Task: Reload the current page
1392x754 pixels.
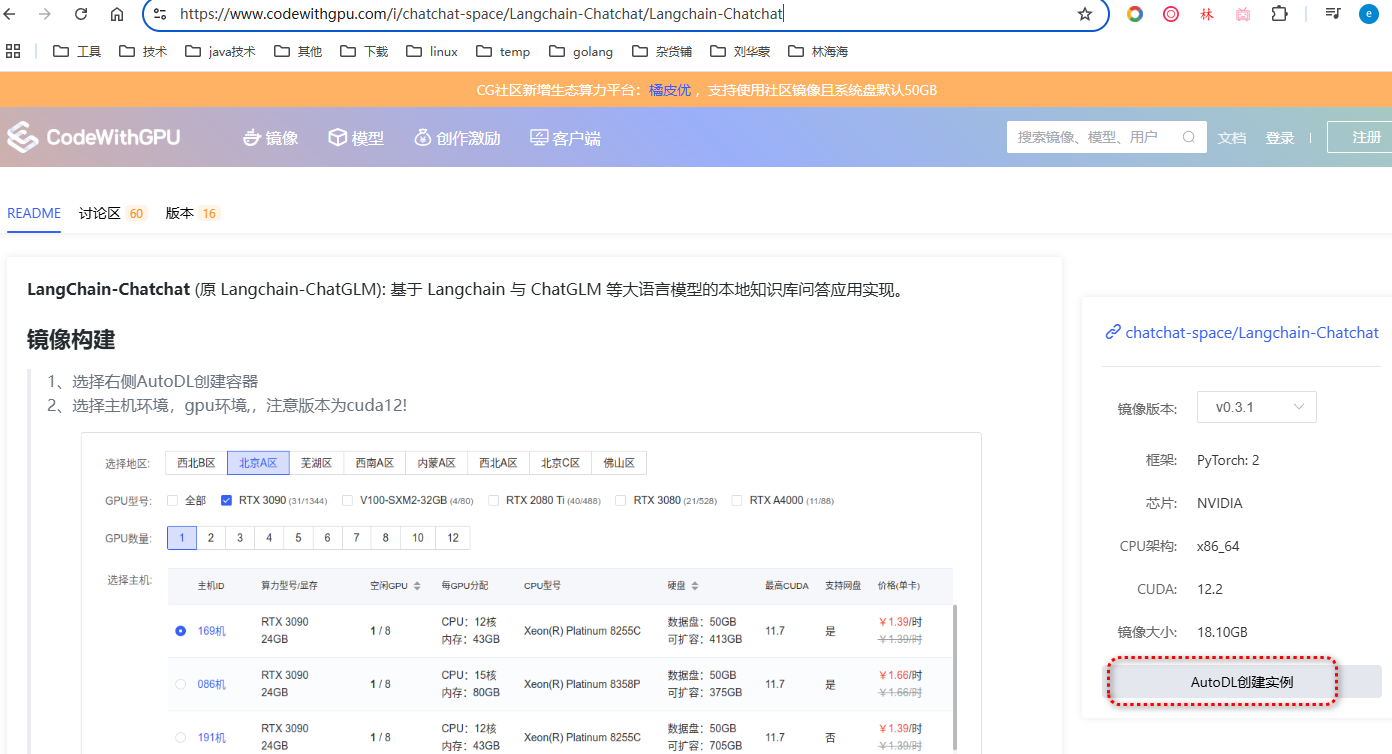Action: (x=81, y=14)
